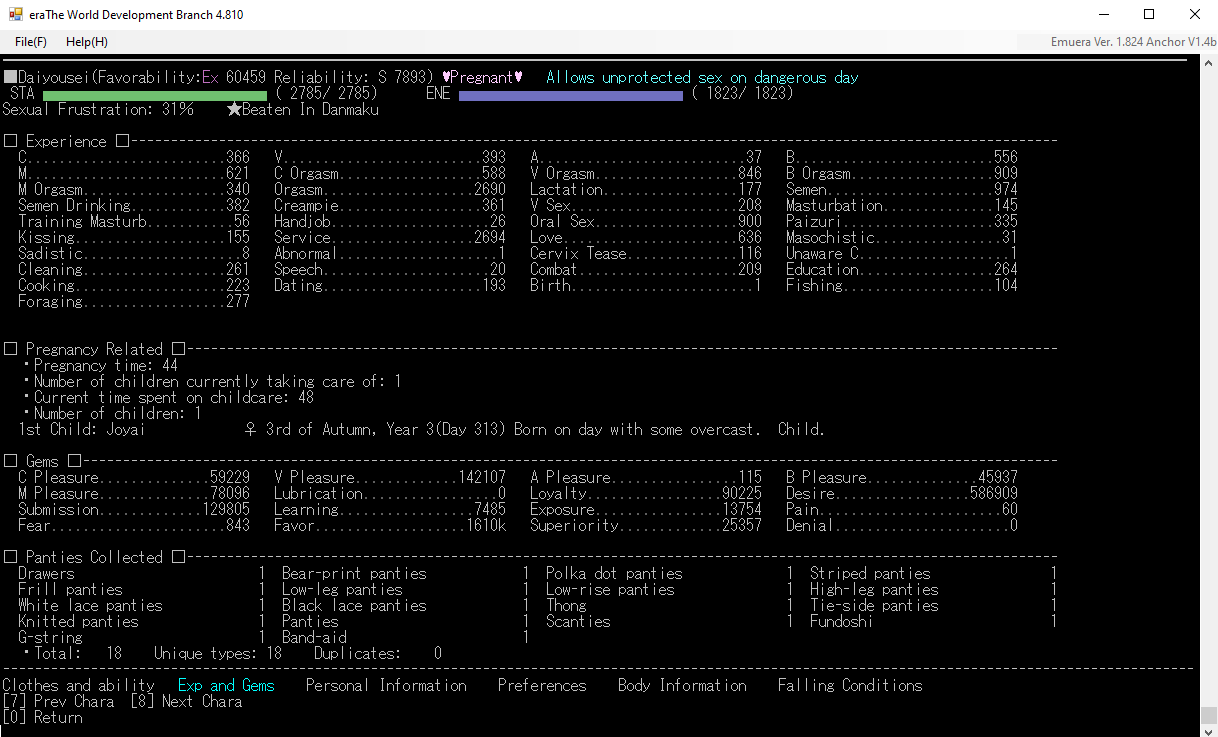Click the square left of Gems header
Screen dimensions: 1218x737
coord(10,462)
